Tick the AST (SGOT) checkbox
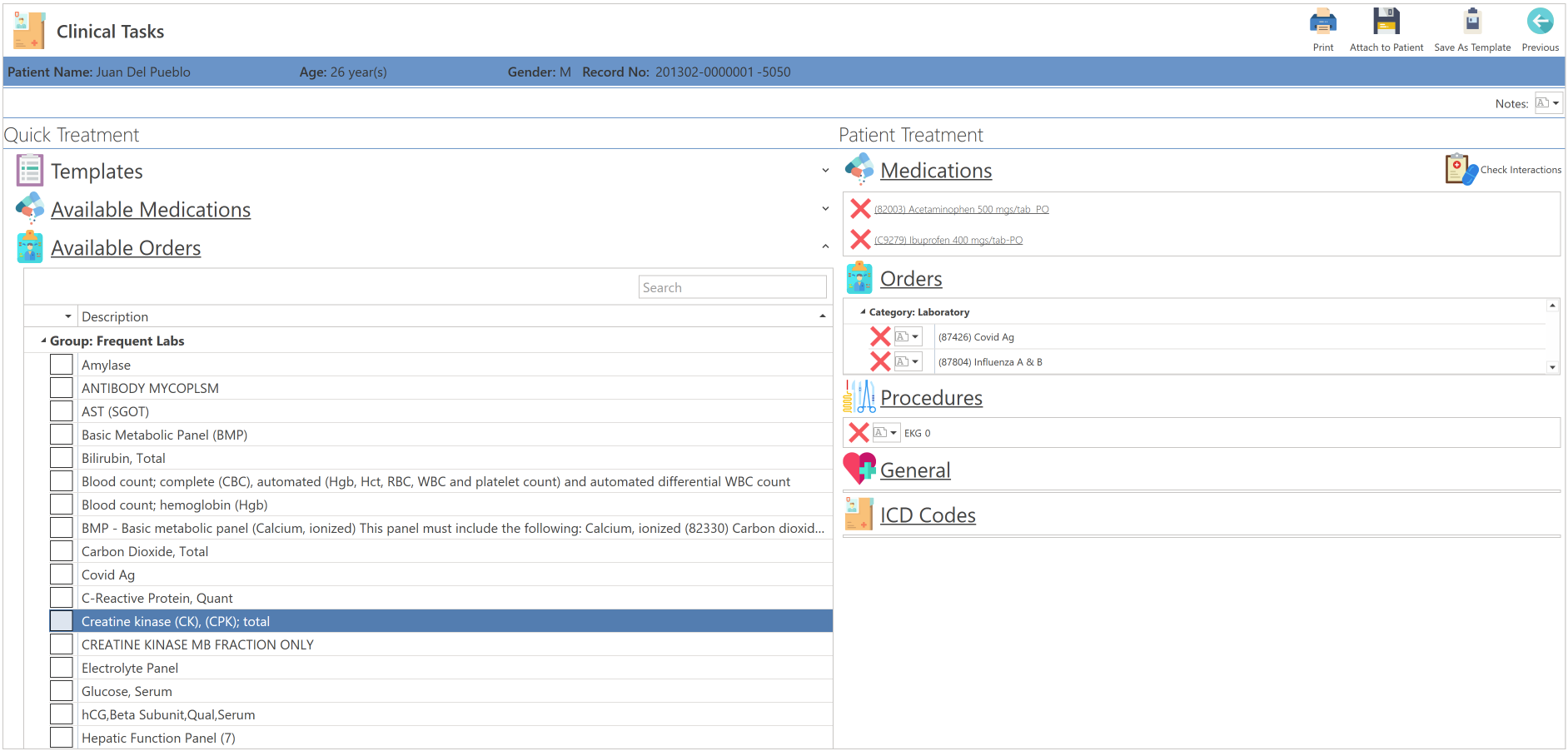This screenshot has width=1568, height=751. [61, 411]
